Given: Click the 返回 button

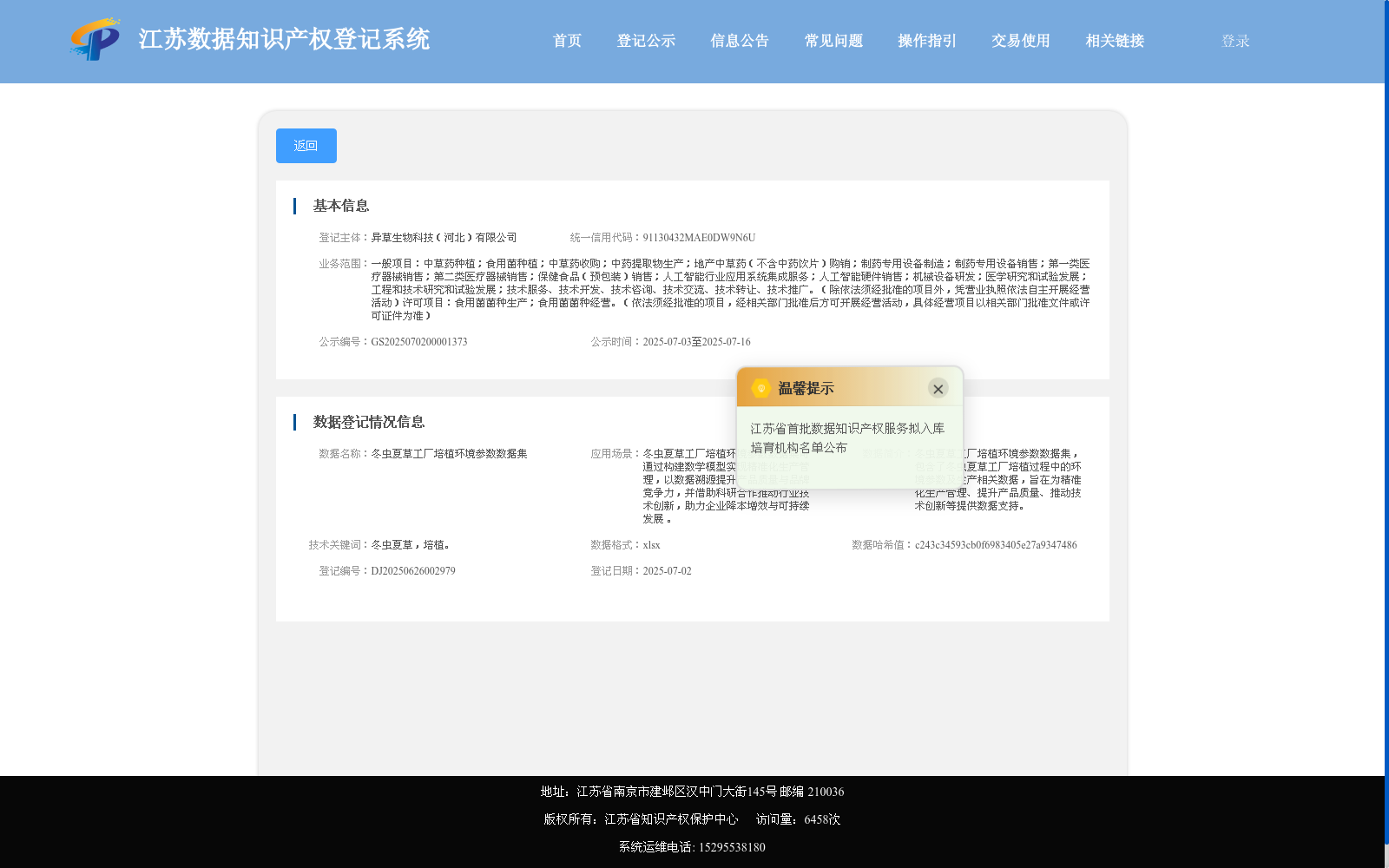Looking at the screenshot, I should [306, 146].
